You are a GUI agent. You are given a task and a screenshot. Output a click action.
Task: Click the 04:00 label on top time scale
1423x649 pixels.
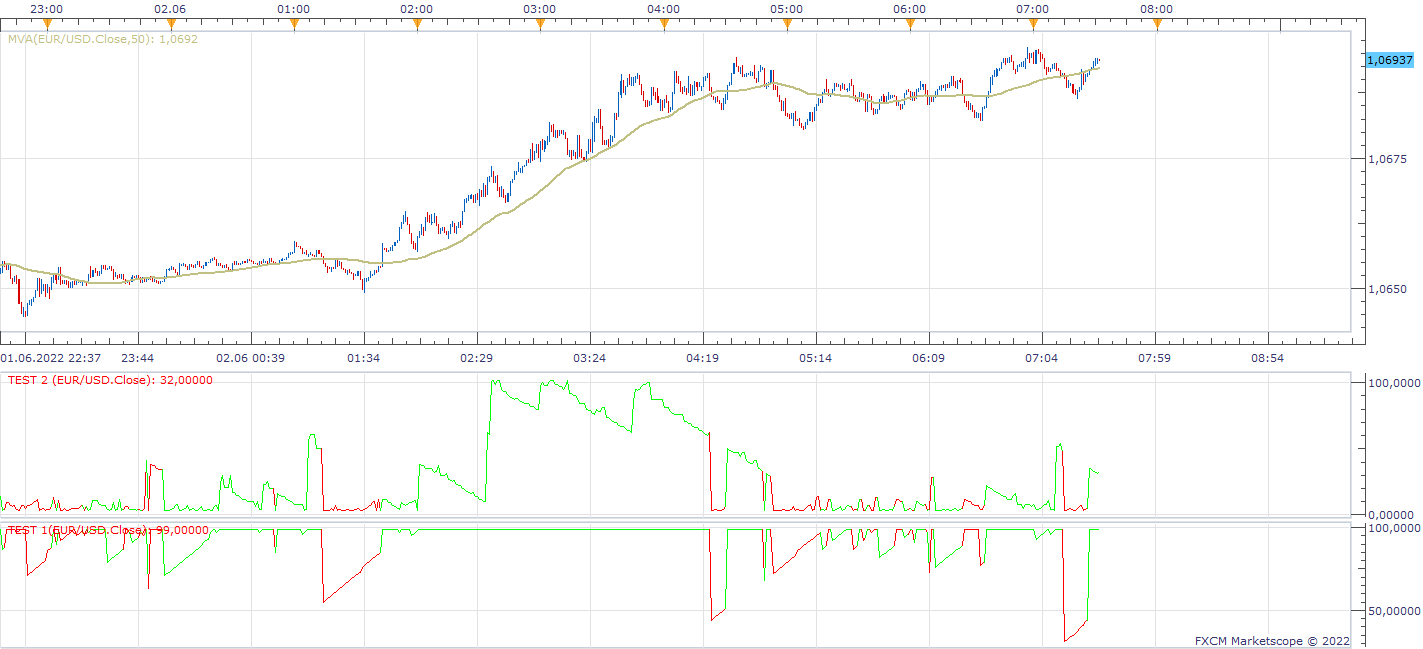coord(664,9)
